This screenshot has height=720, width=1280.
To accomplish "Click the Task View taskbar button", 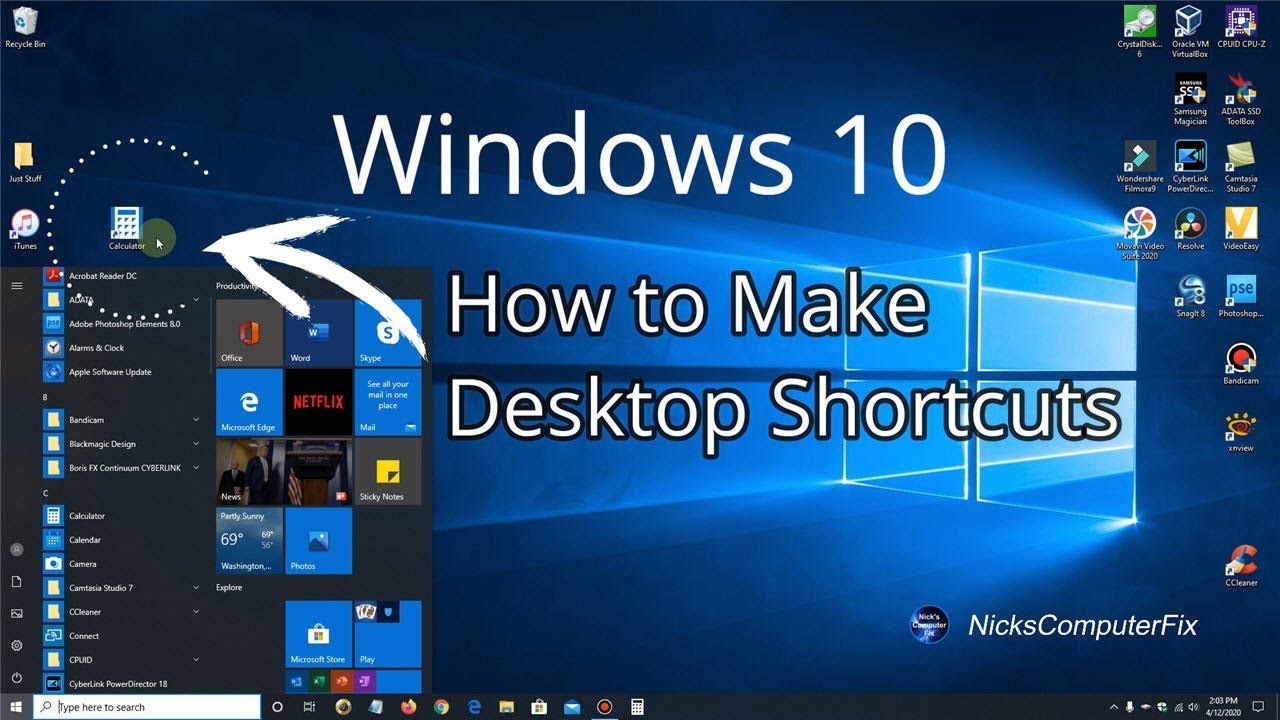I will tap(311, 707).
